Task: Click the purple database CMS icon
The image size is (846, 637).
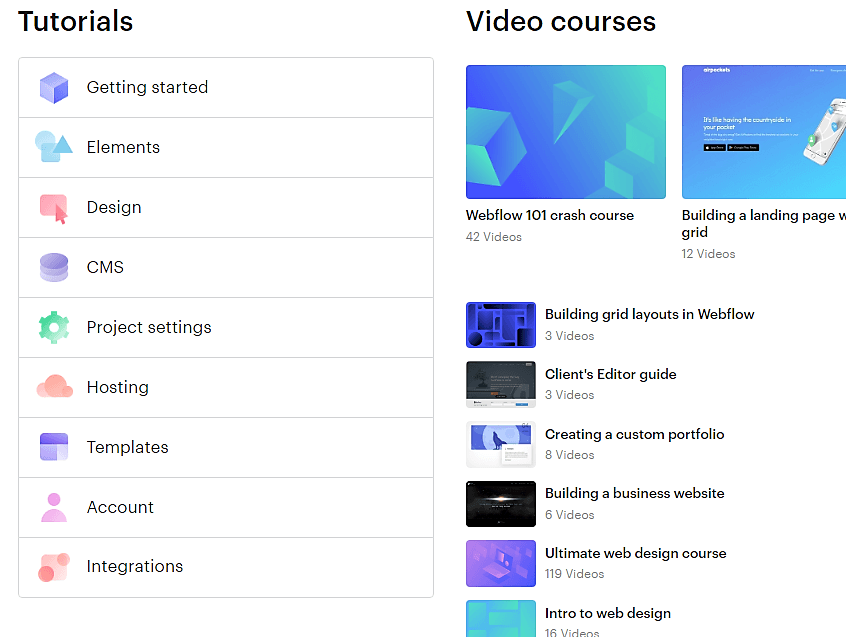Action: 54,268
